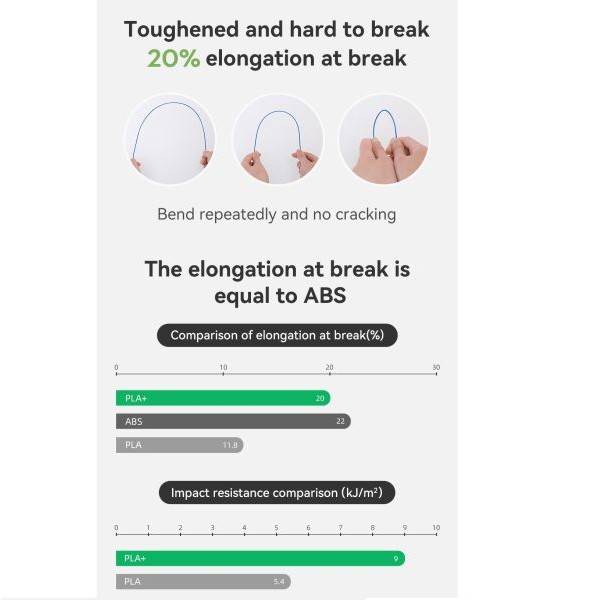Click the dark gray ABS bar

pos(232,422)
